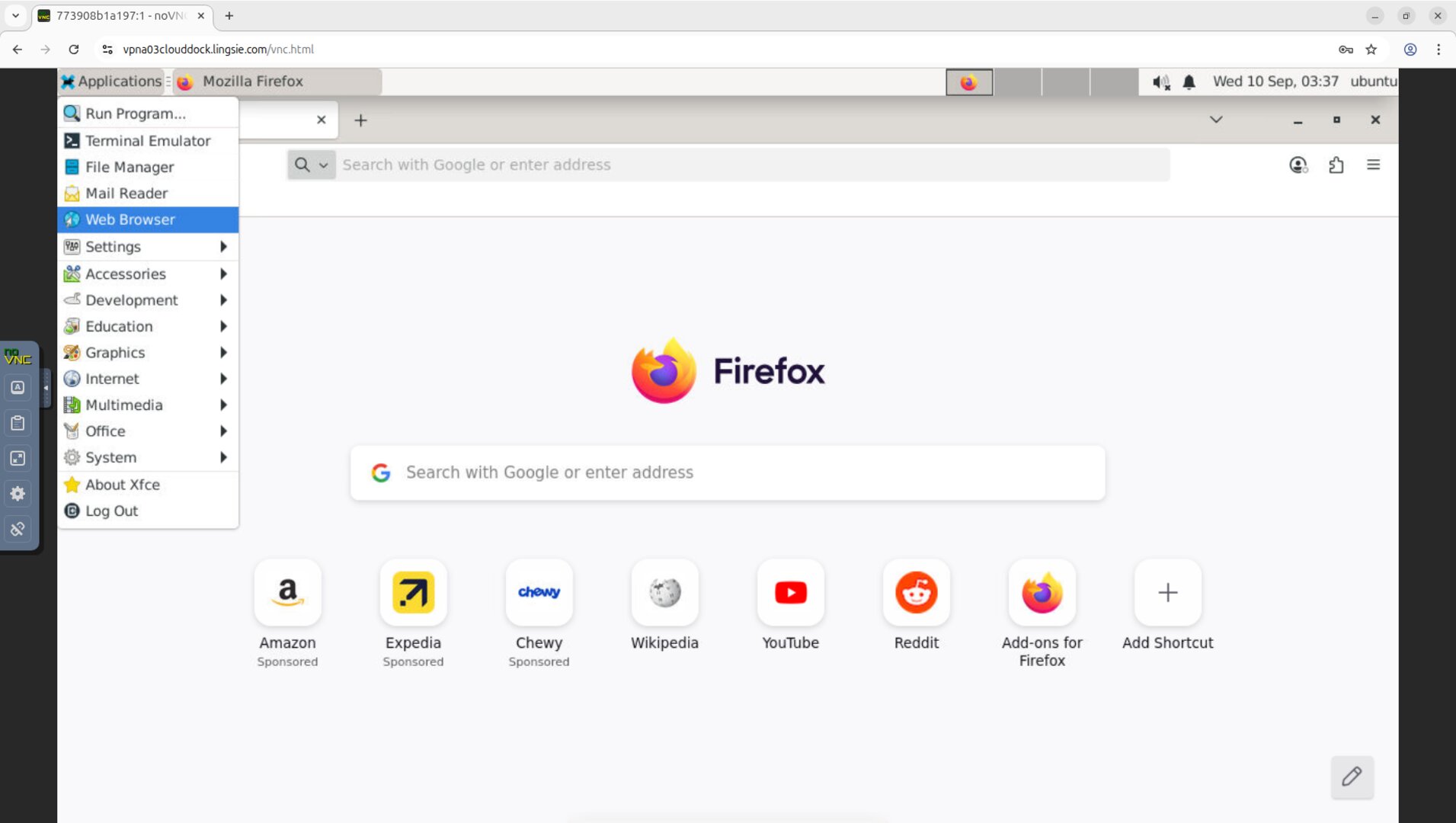Click the Amazon sponsored shortcut
The image size is (1456, 823).
click(x=287, y=593)
